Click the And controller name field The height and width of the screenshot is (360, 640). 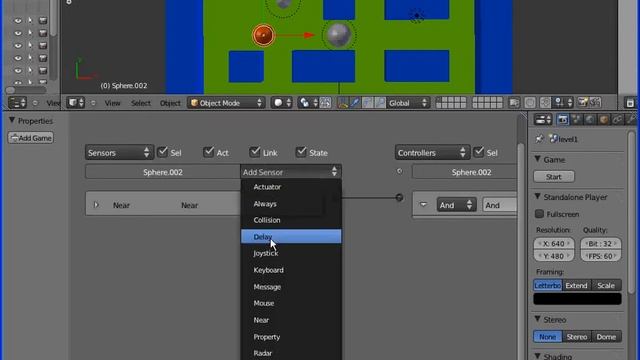(500, 205)
